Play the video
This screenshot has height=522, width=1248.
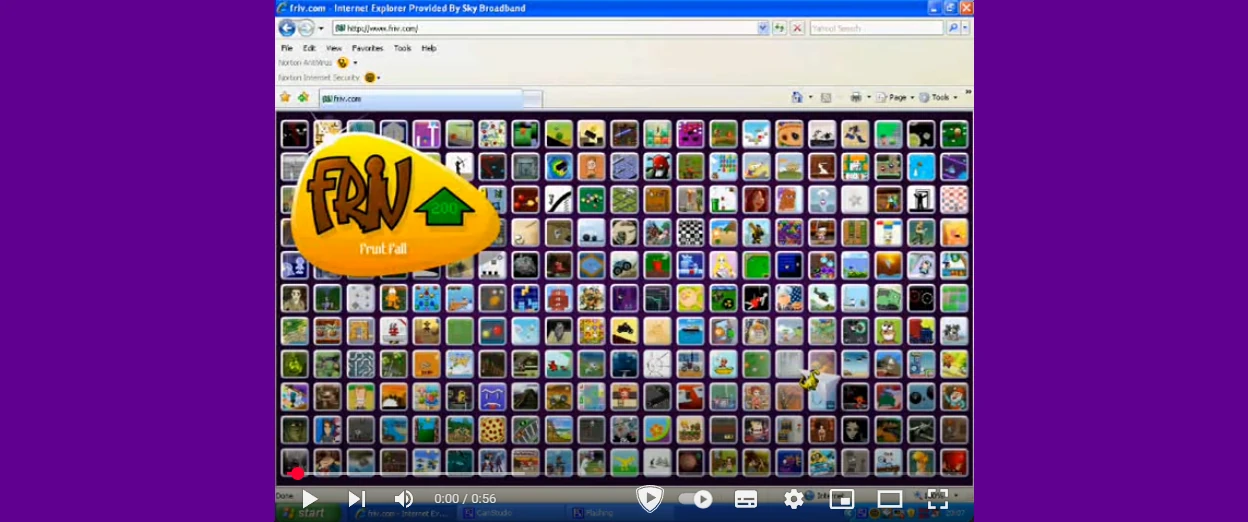point(310,499)
